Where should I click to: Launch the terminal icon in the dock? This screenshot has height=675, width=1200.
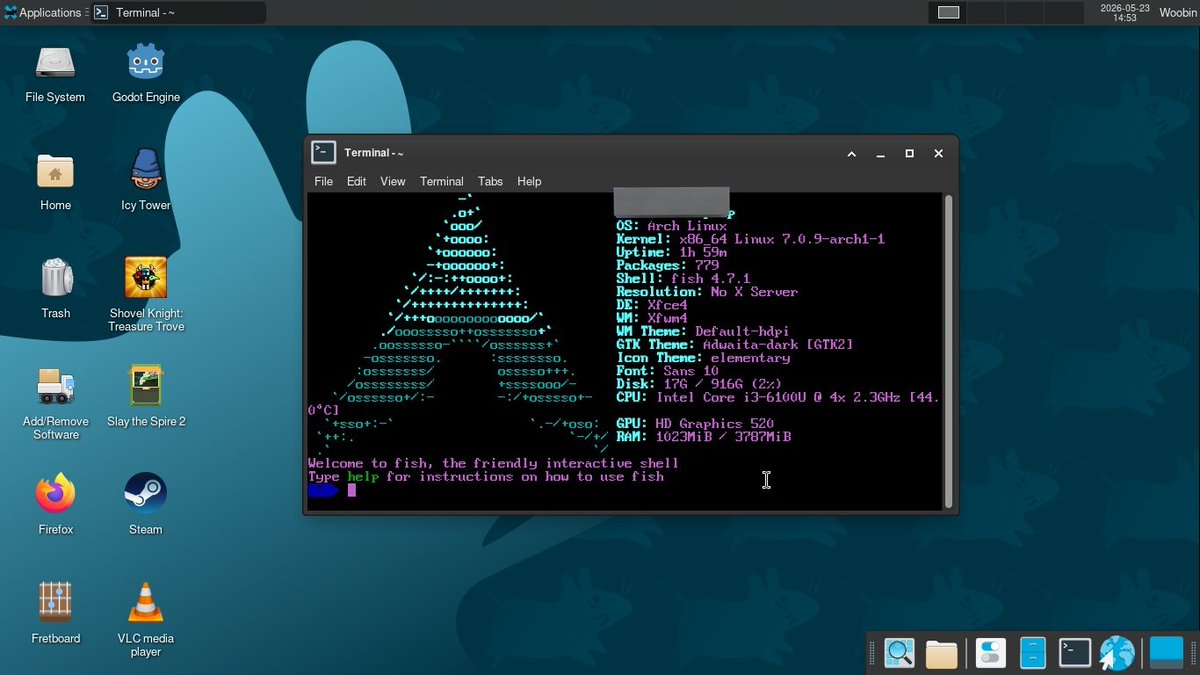[1075, 653]
